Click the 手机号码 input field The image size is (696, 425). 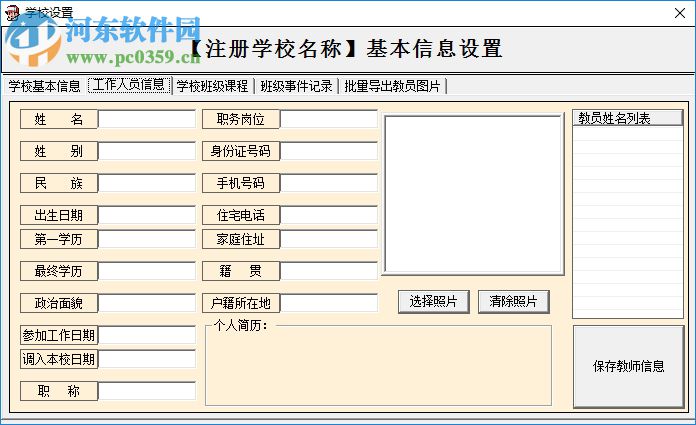point(329,183)
